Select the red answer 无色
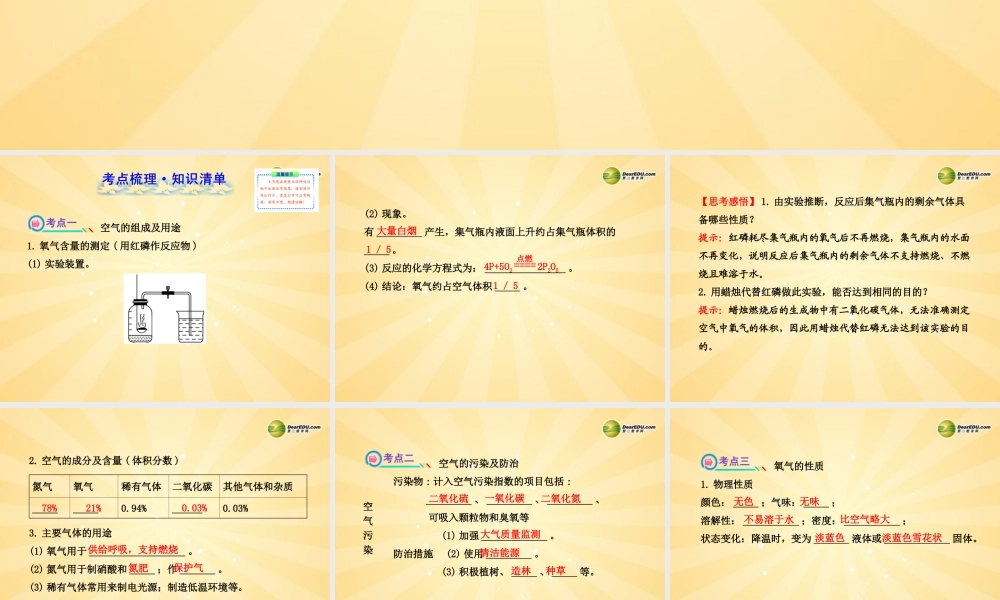Image resolution: width=1000 pixels, height=600 pixels. (x=743, y=502)
